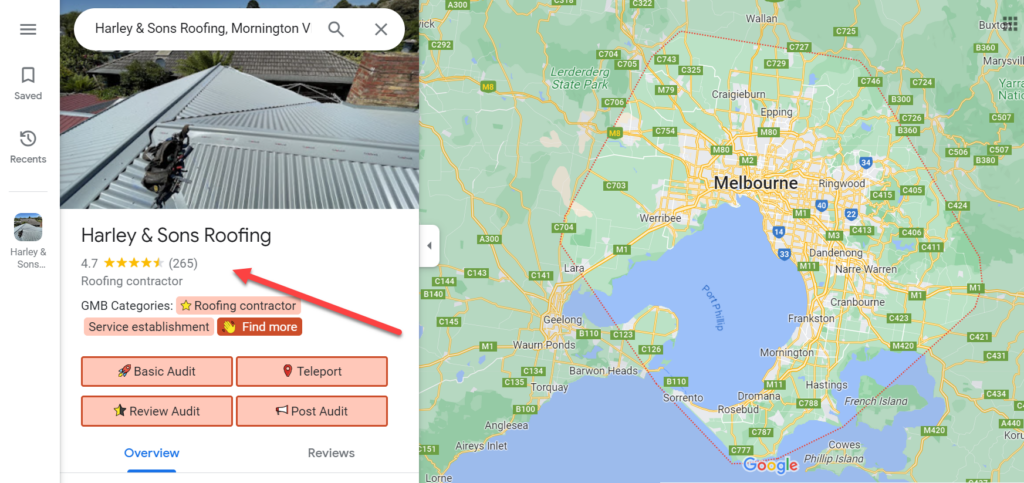Open the Review Audit button
The height and width of the screenshot is (483, 1024).
coord(157,411)
